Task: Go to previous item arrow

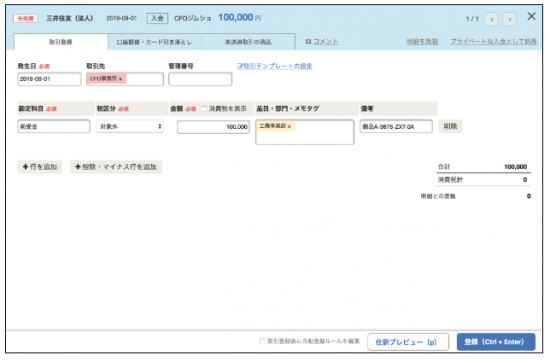Action: pos(491,19)
